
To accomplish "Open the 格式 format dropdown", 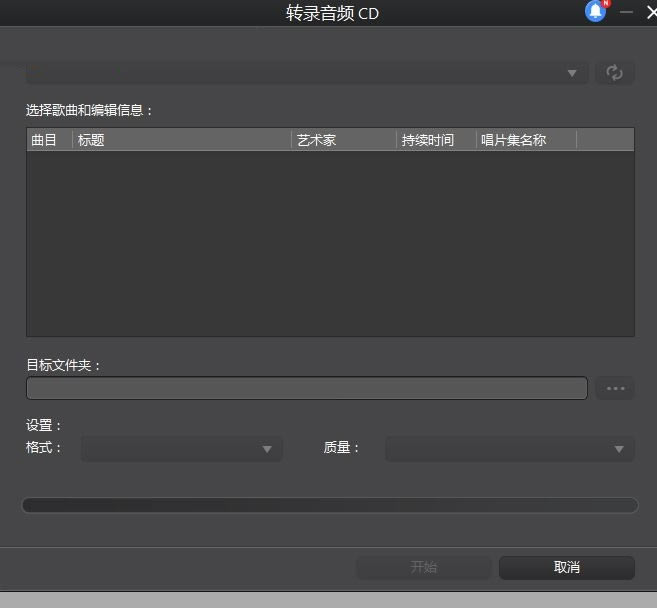I will (182, 449).
